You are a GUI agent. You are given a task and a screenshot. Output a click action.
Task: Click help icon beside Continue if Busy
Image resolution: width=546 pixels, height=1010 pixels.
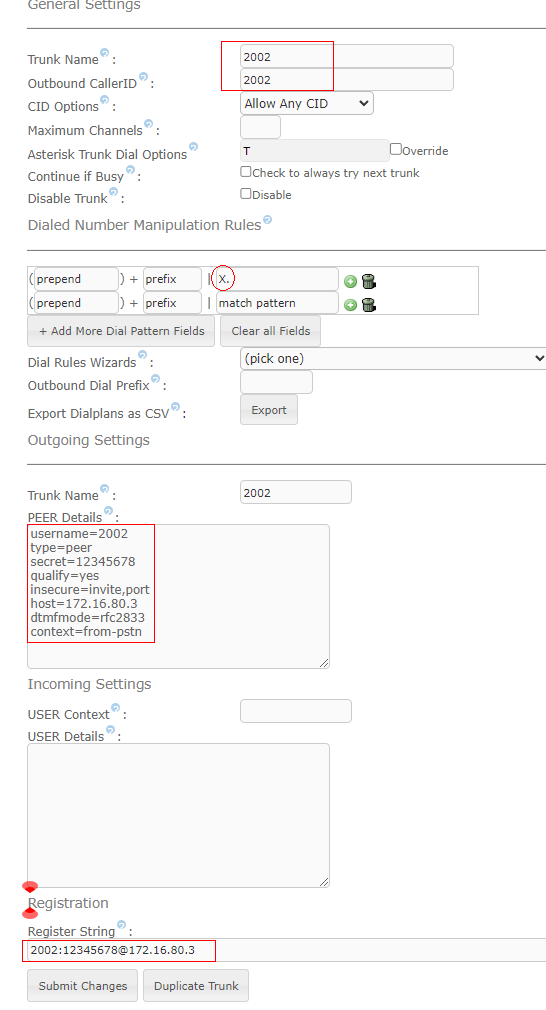130,170
